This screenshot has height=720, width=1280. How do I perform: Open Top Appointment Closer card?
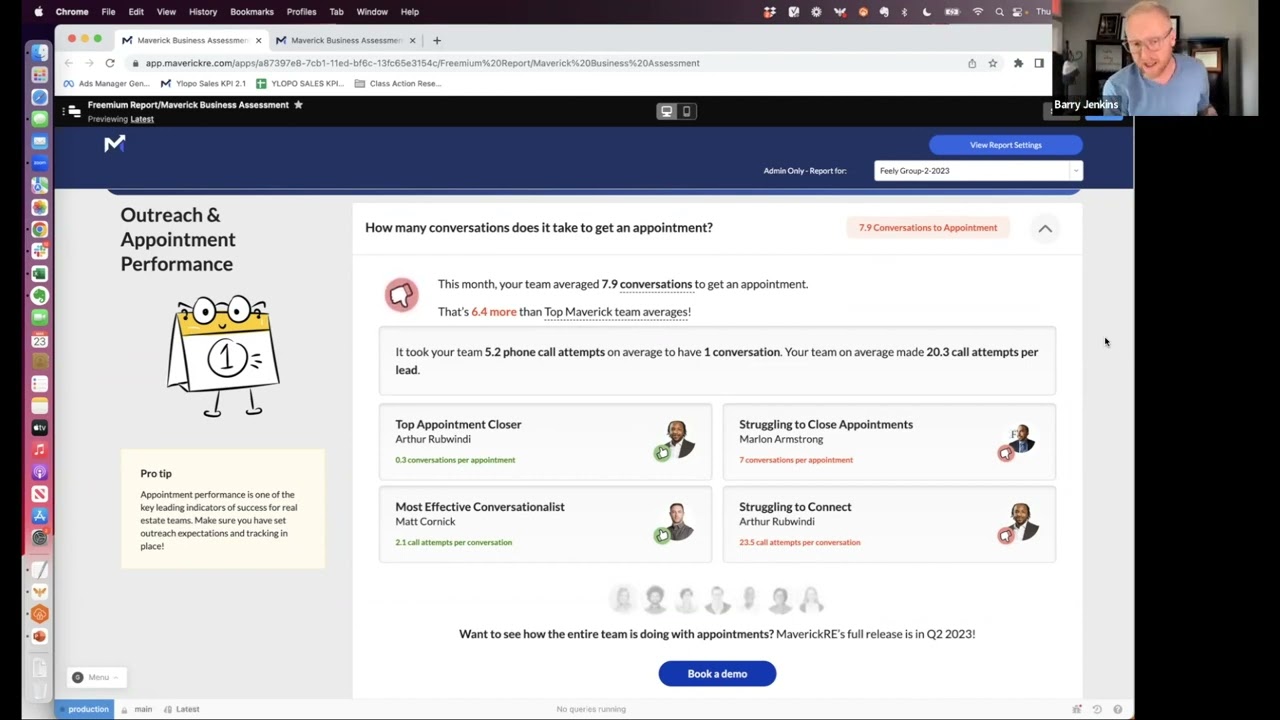coord(545,441)
